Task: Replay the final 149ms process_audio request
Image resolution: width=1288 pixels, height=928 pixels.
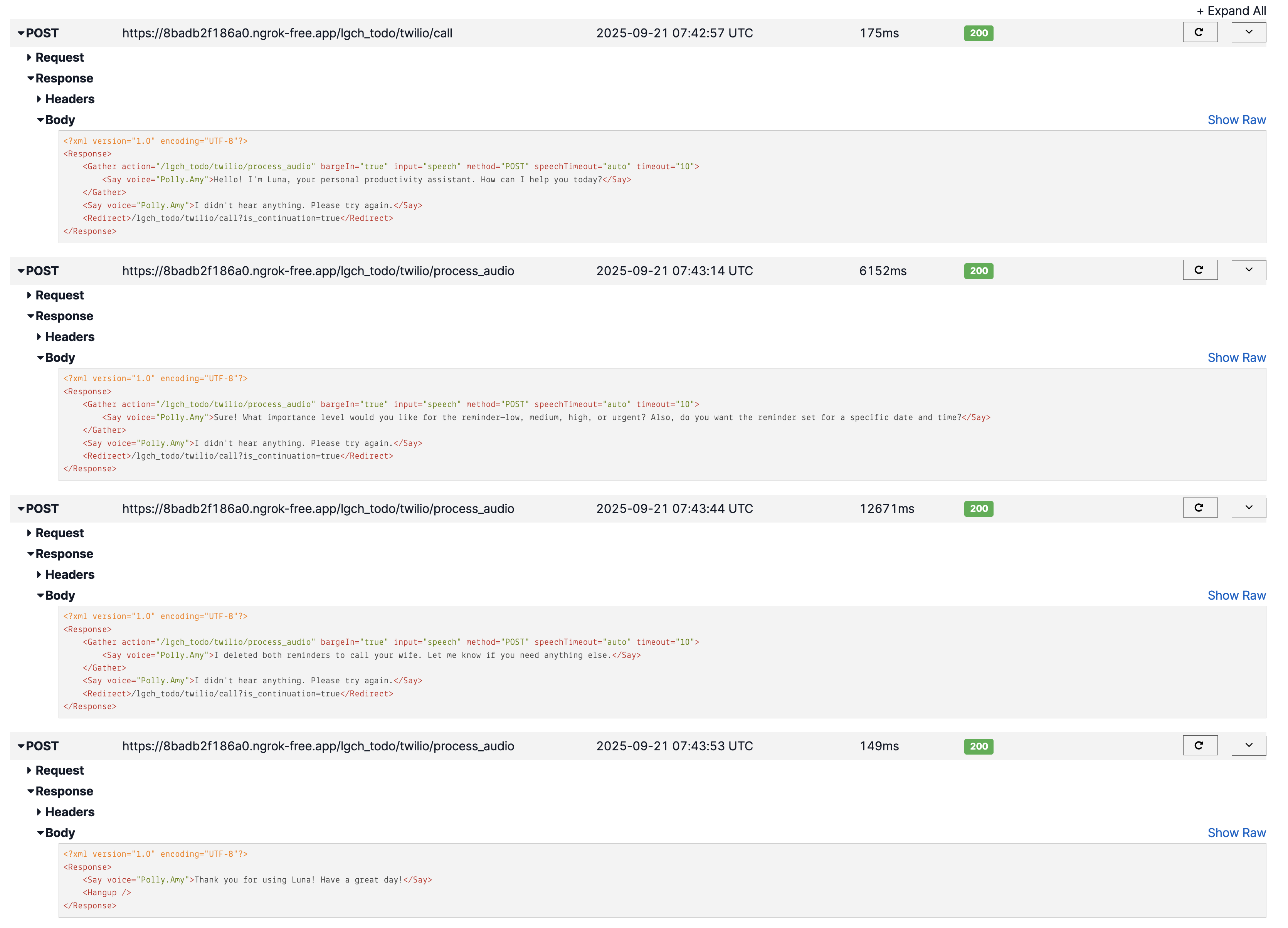Action: click(x=1200, y=745)
